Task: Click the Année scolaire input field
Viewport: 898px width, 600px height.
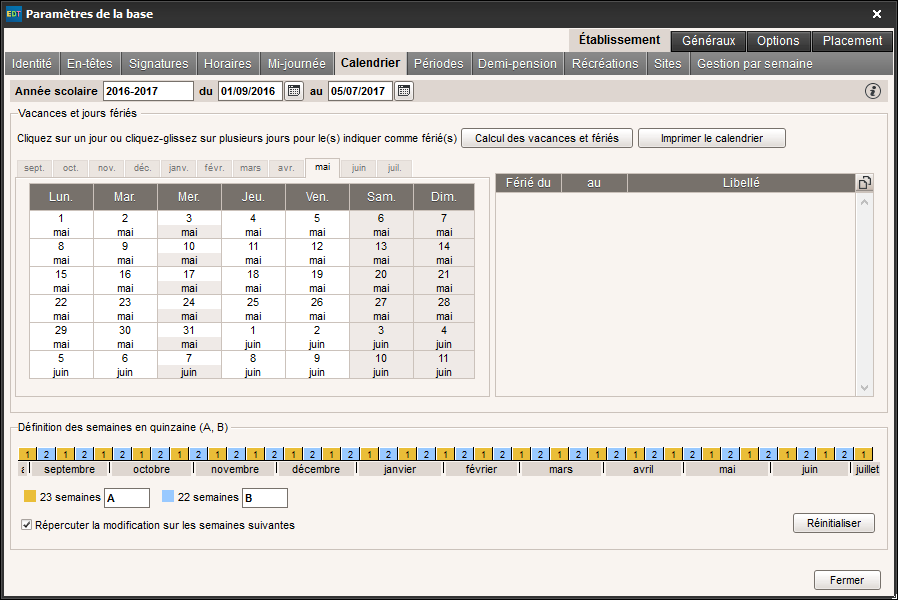Action: point(148,92)
